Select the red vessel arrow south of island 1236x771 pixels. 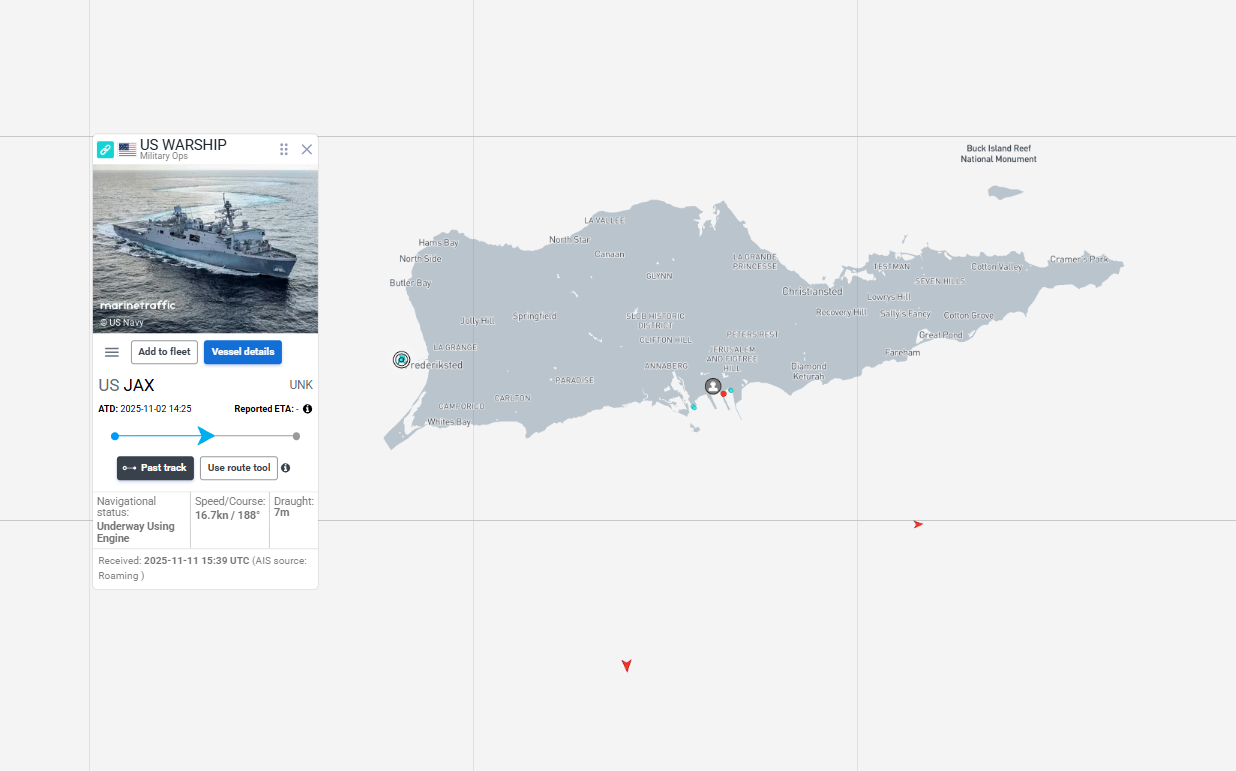coord(626,666)
